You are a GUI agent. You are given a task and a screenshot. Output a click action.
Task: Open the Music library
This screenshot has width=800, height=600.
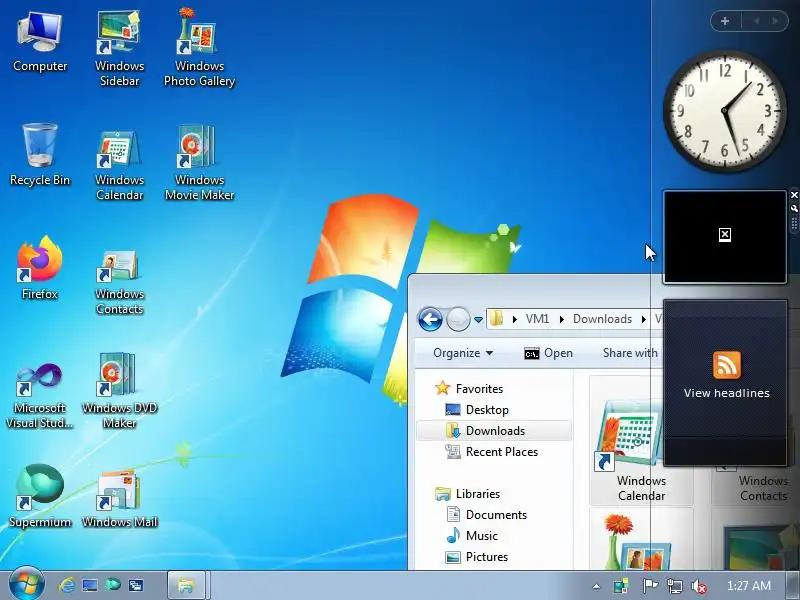[482, 536]
